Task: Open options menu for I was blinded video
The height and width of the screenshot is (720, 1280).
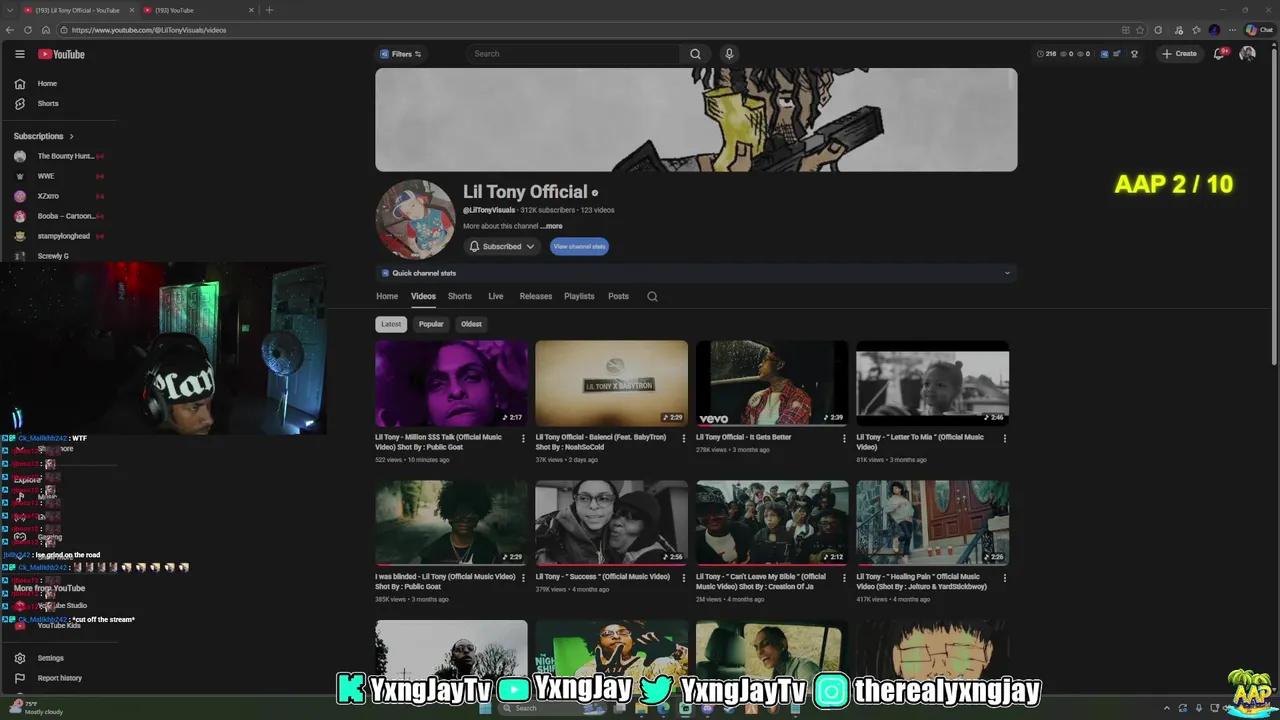Action: (522, 578)
